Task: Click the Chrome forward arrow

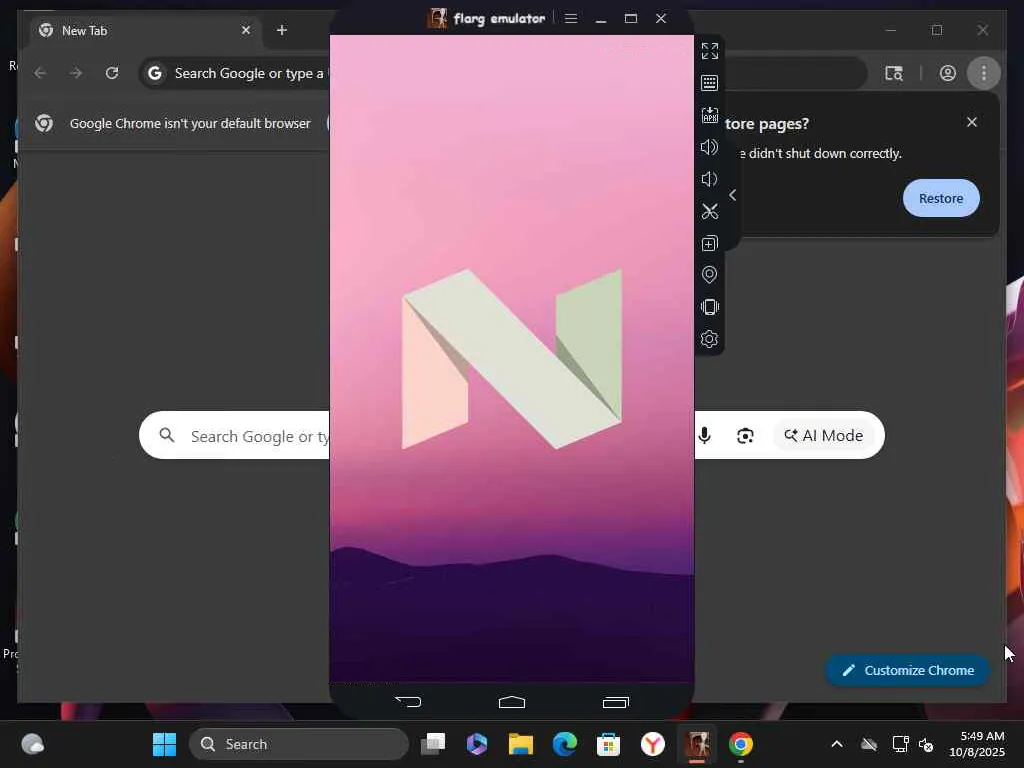Action: coord(76,73)
